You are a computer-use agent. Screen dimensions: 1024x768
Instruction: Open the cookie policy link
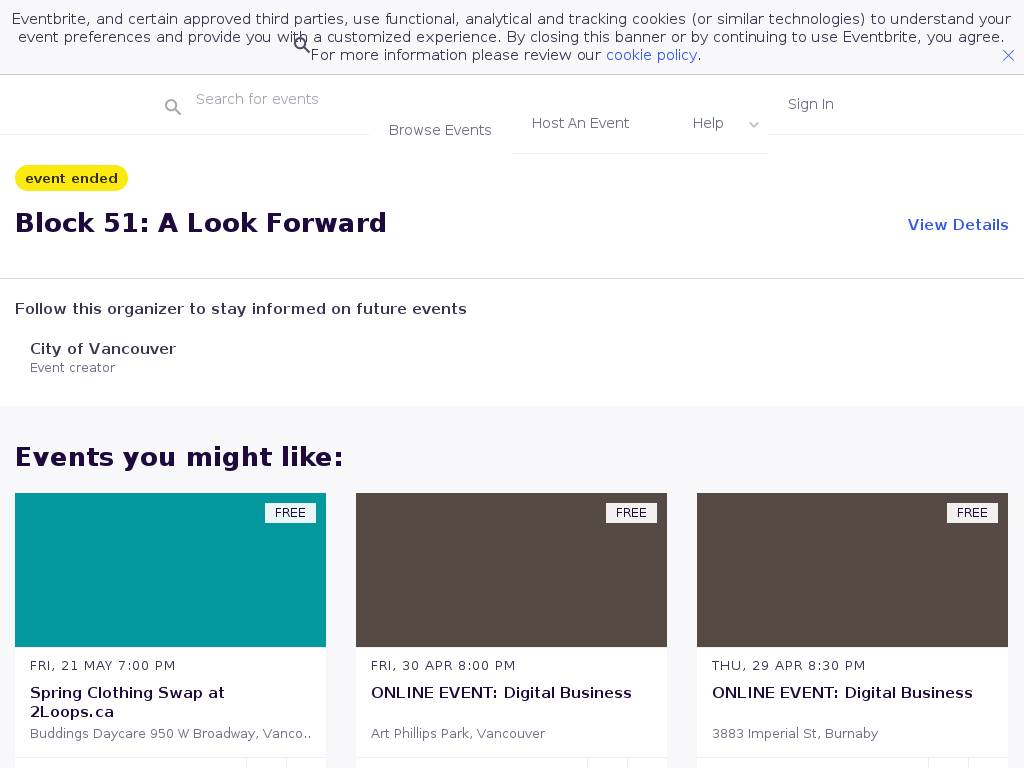click(x=651, y=55)
